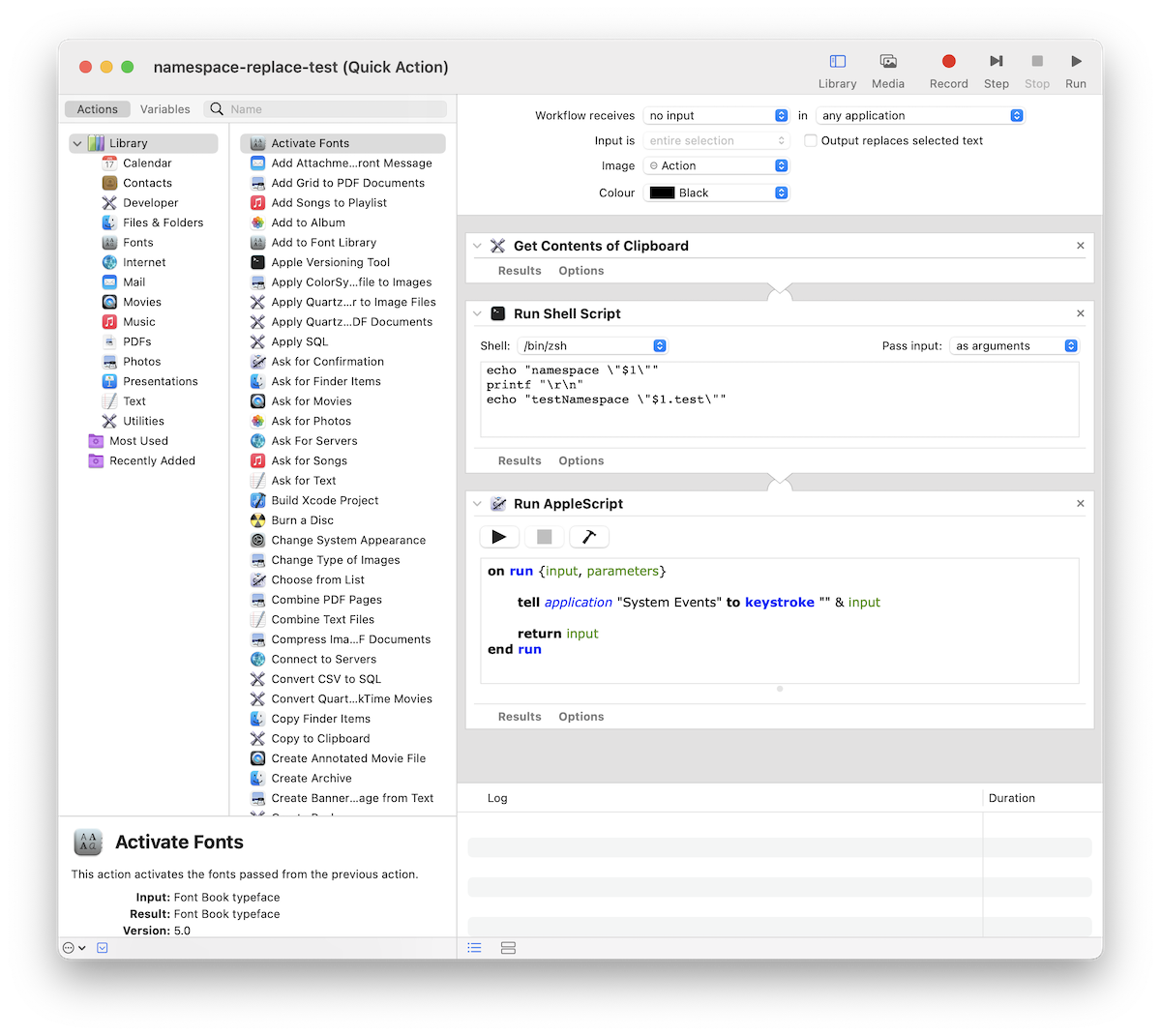Hide the description panel via checkbox icon
The image size is (1161, 1036).
point(103,948)
